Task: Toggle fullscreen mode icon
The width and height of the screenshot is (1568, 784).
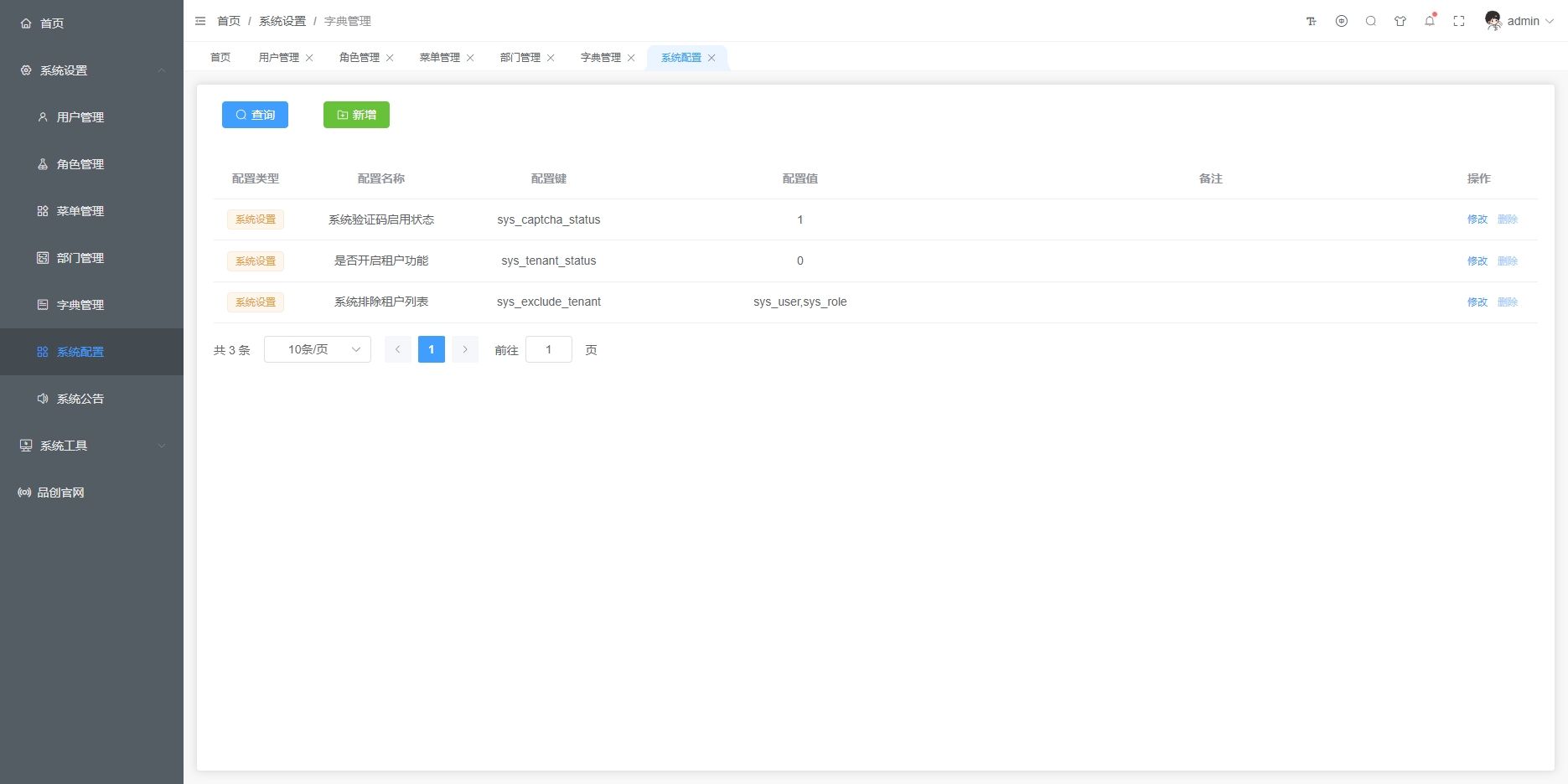Action: coord(1459,22)
